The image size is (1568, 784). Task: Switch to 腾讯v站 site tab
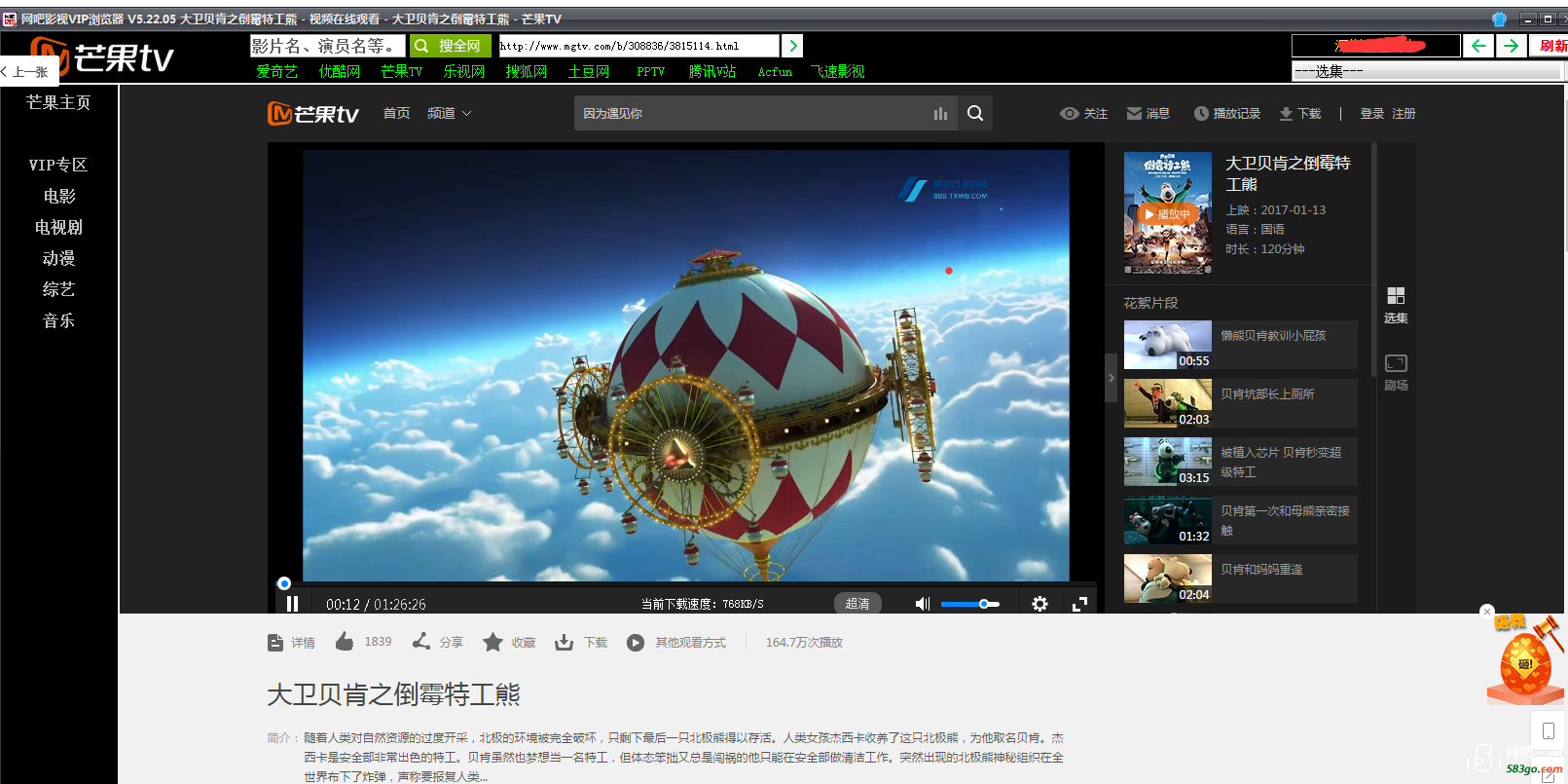pyautogui.click(x=712, y=71)
